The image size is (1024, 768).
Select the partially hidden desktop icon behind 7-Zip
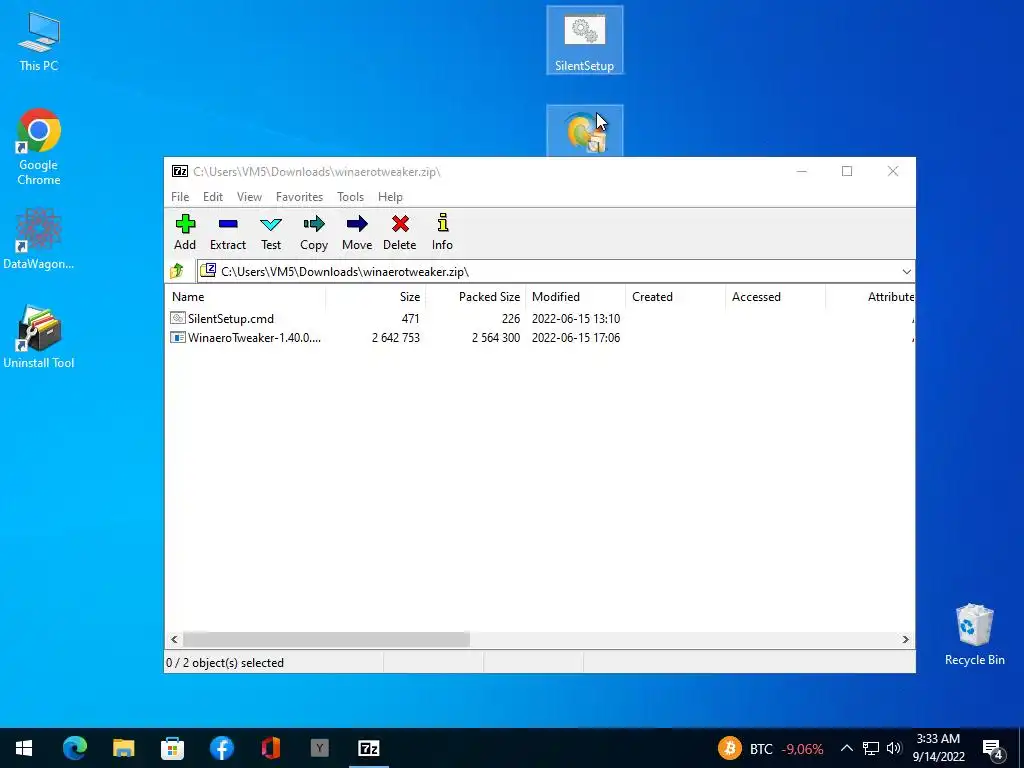pos(584,131)
